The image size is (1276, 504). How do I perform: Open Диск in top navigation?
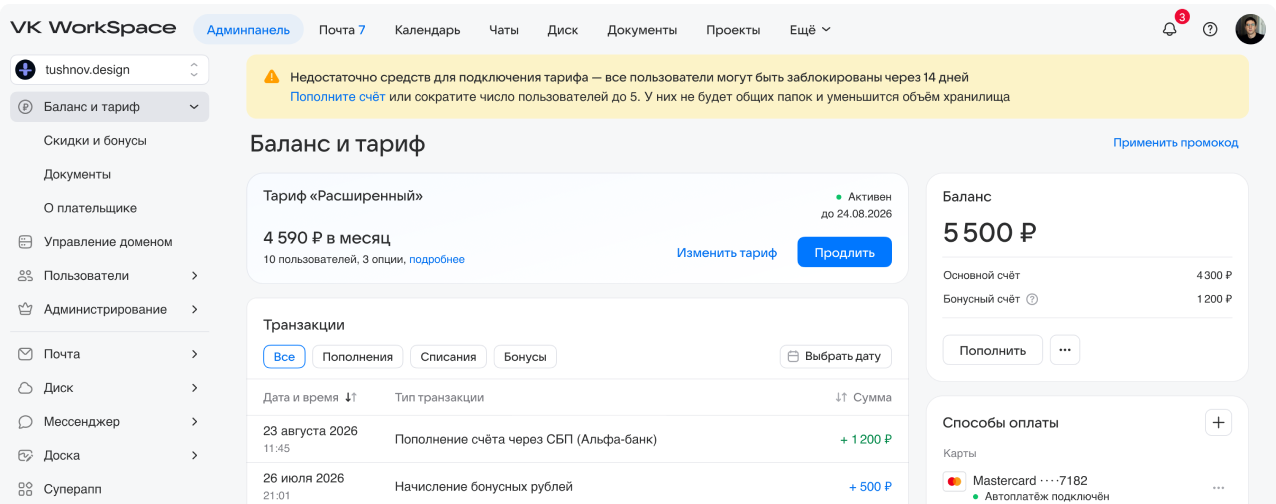[563, 30]
